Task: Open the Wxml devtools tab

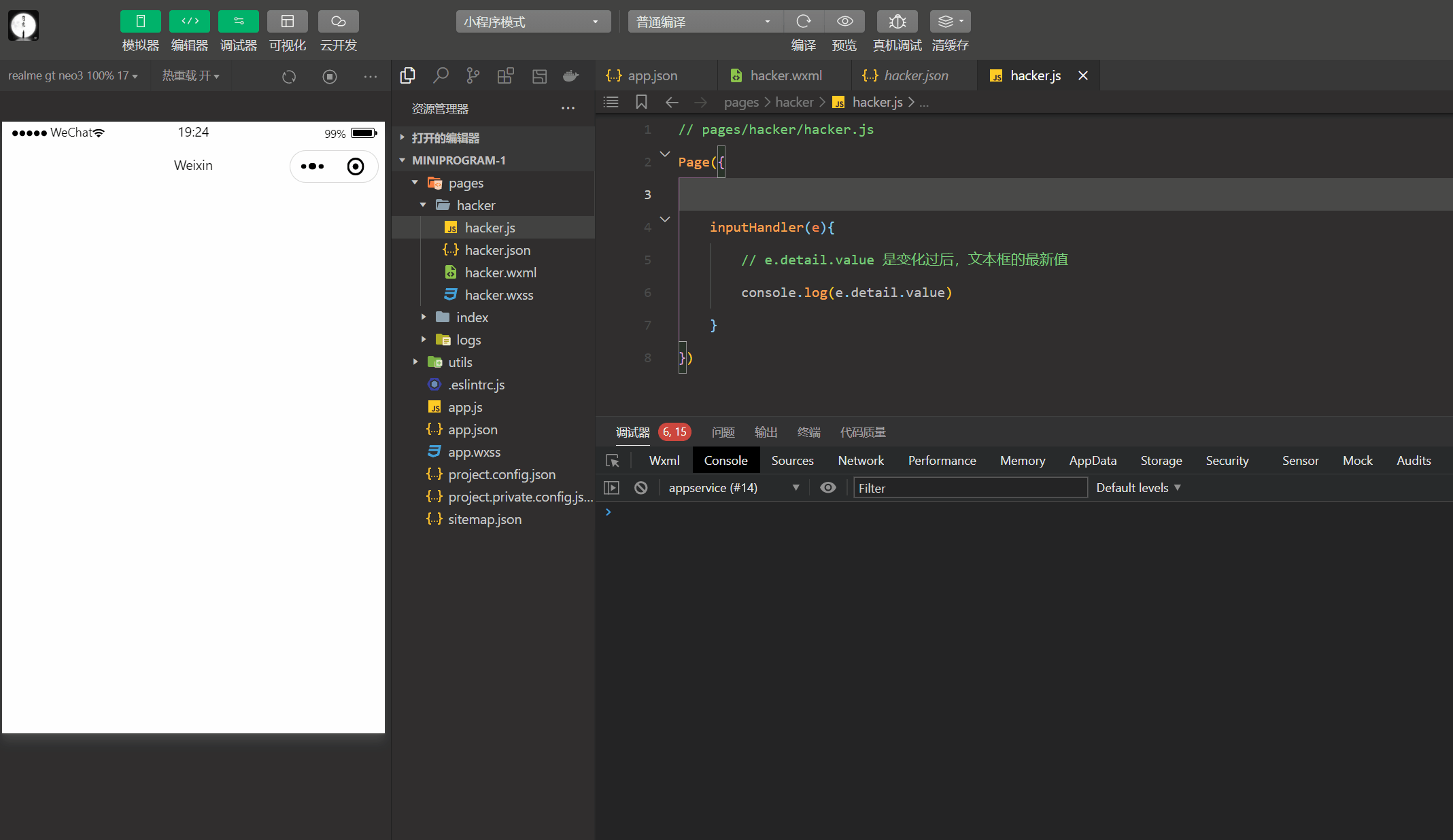Action: 664,461
